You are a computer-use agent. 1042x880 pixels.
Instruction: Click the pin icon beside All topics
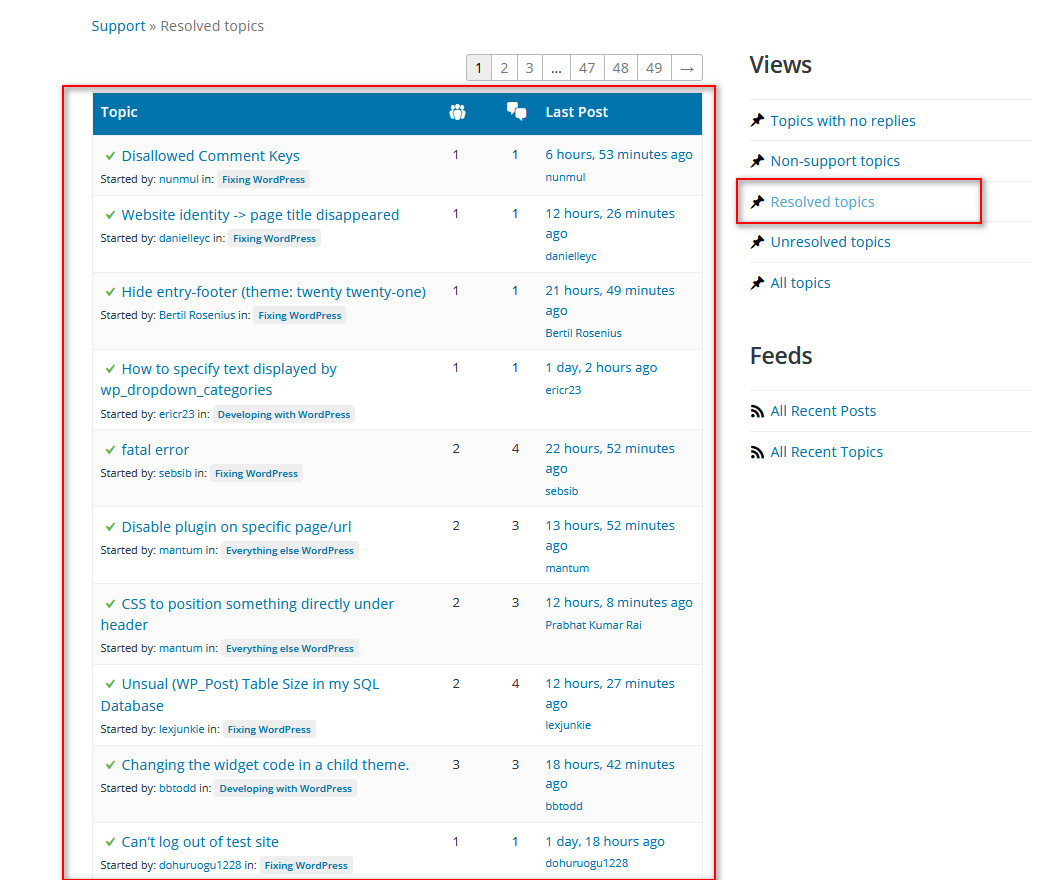click(x=757, y=283)
